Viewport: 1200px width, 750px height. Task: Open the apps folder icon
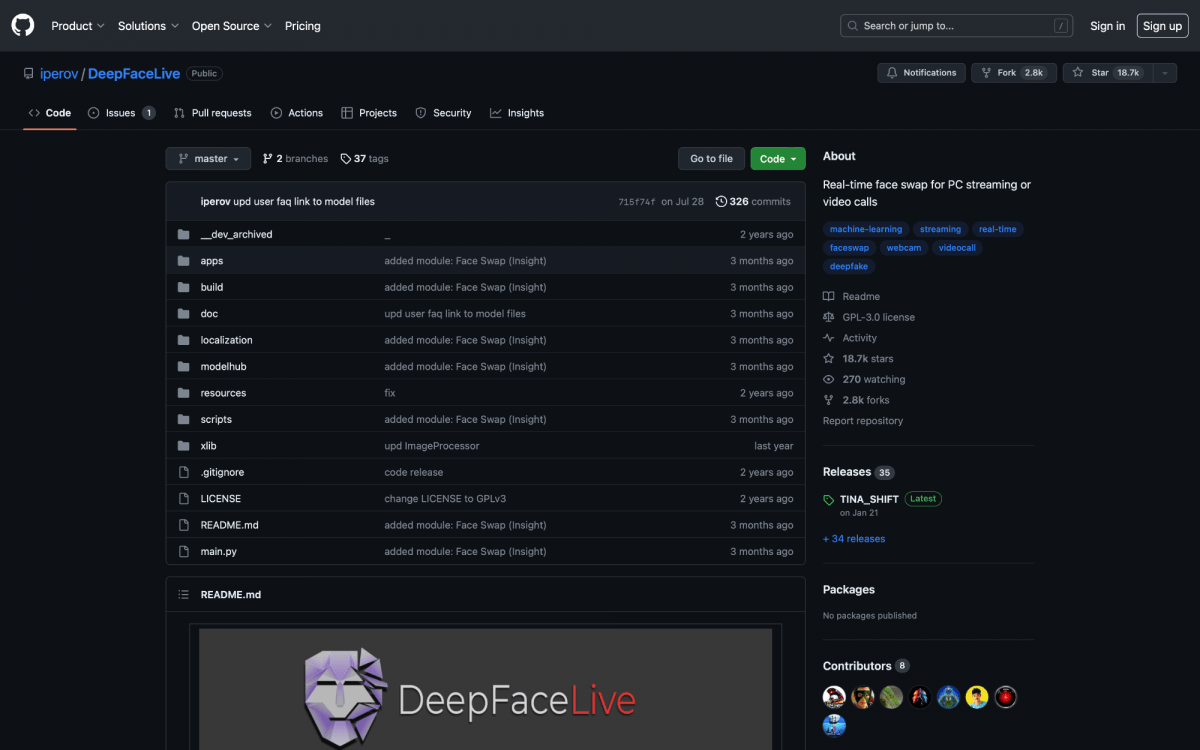click(x=183, y=260)
